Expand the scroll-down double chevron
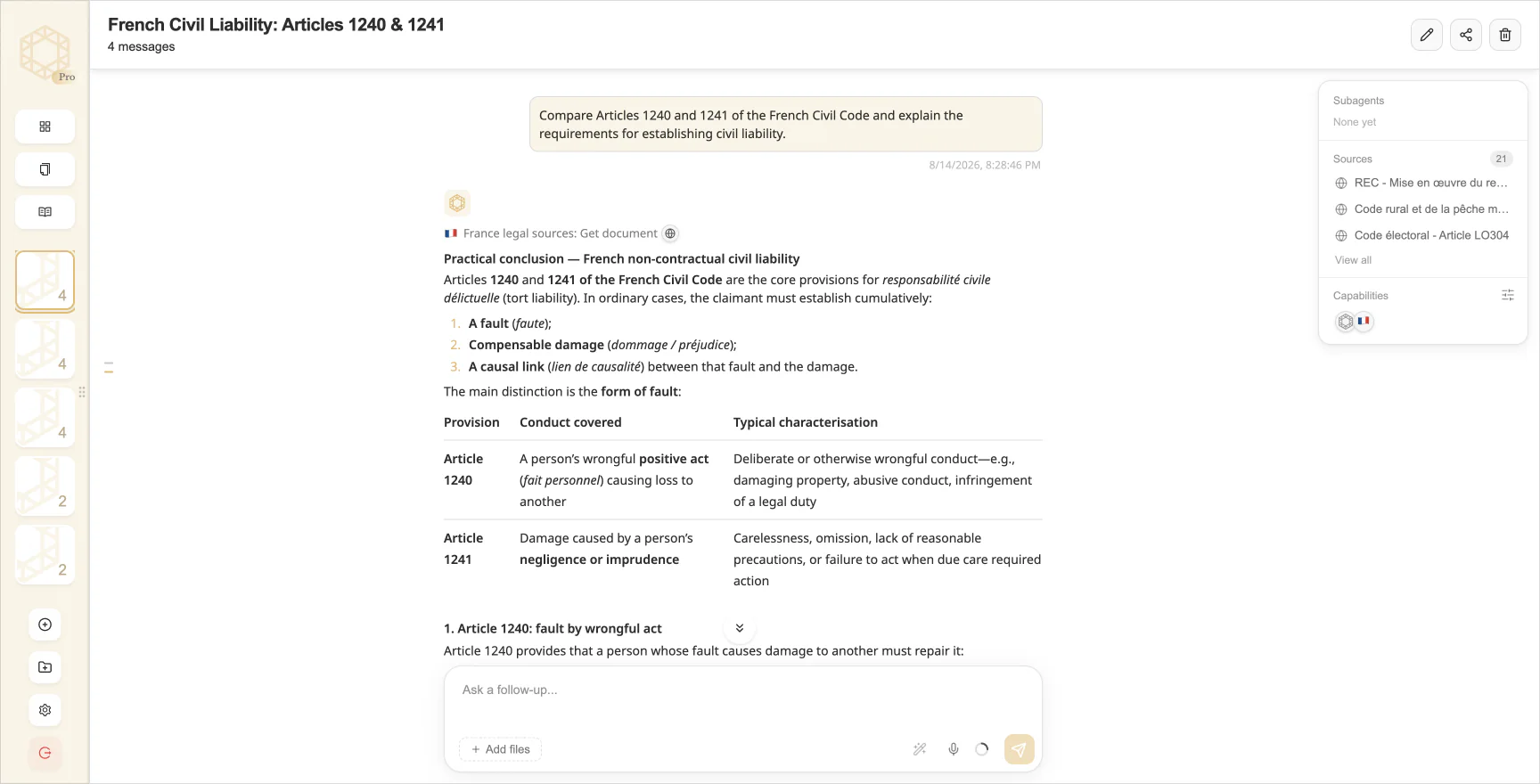This screenshot has width=1540, height=784. tap(740, 628)
